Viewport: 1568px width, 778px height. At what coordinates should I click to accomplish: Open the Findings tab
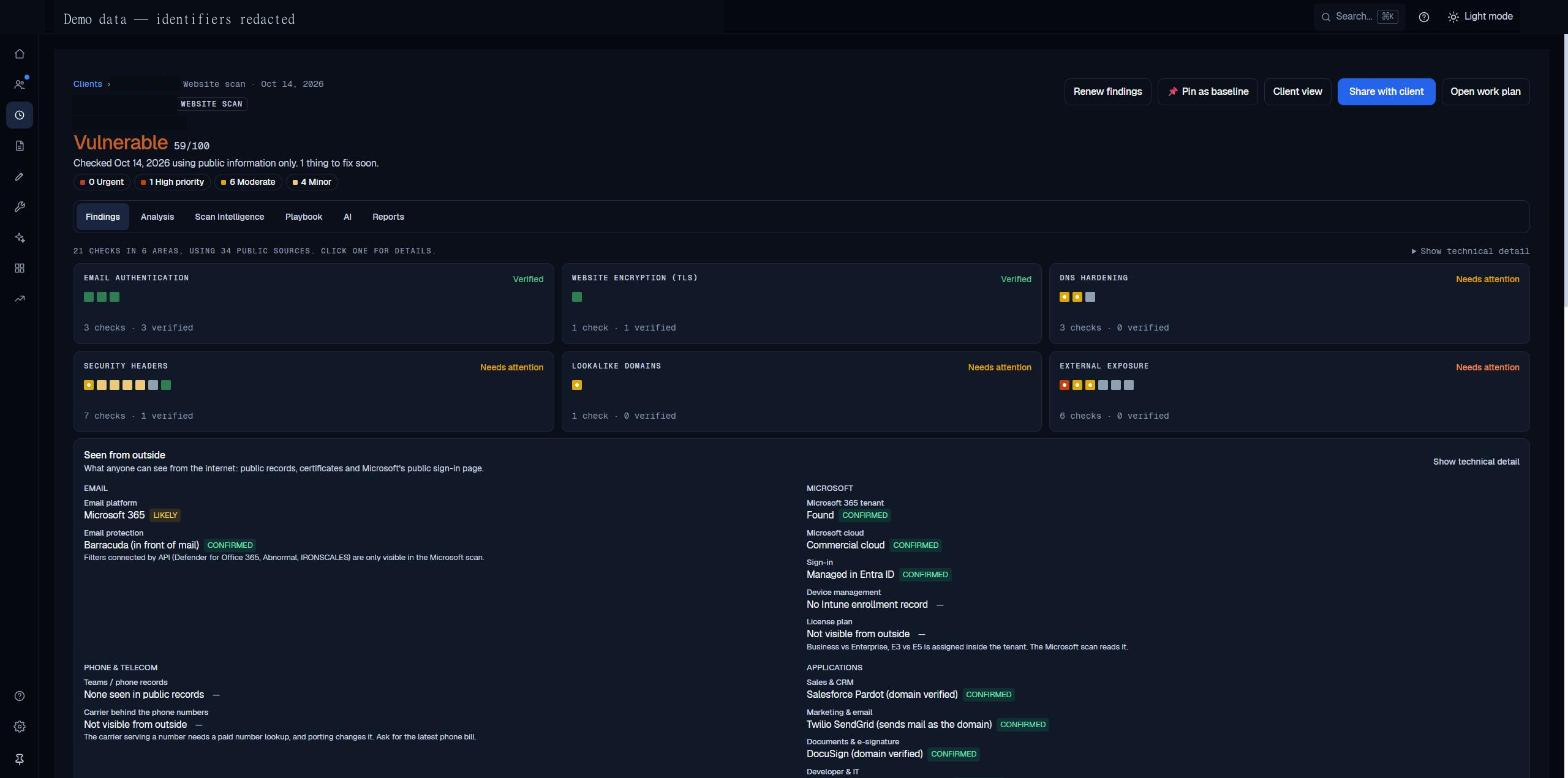103,217
